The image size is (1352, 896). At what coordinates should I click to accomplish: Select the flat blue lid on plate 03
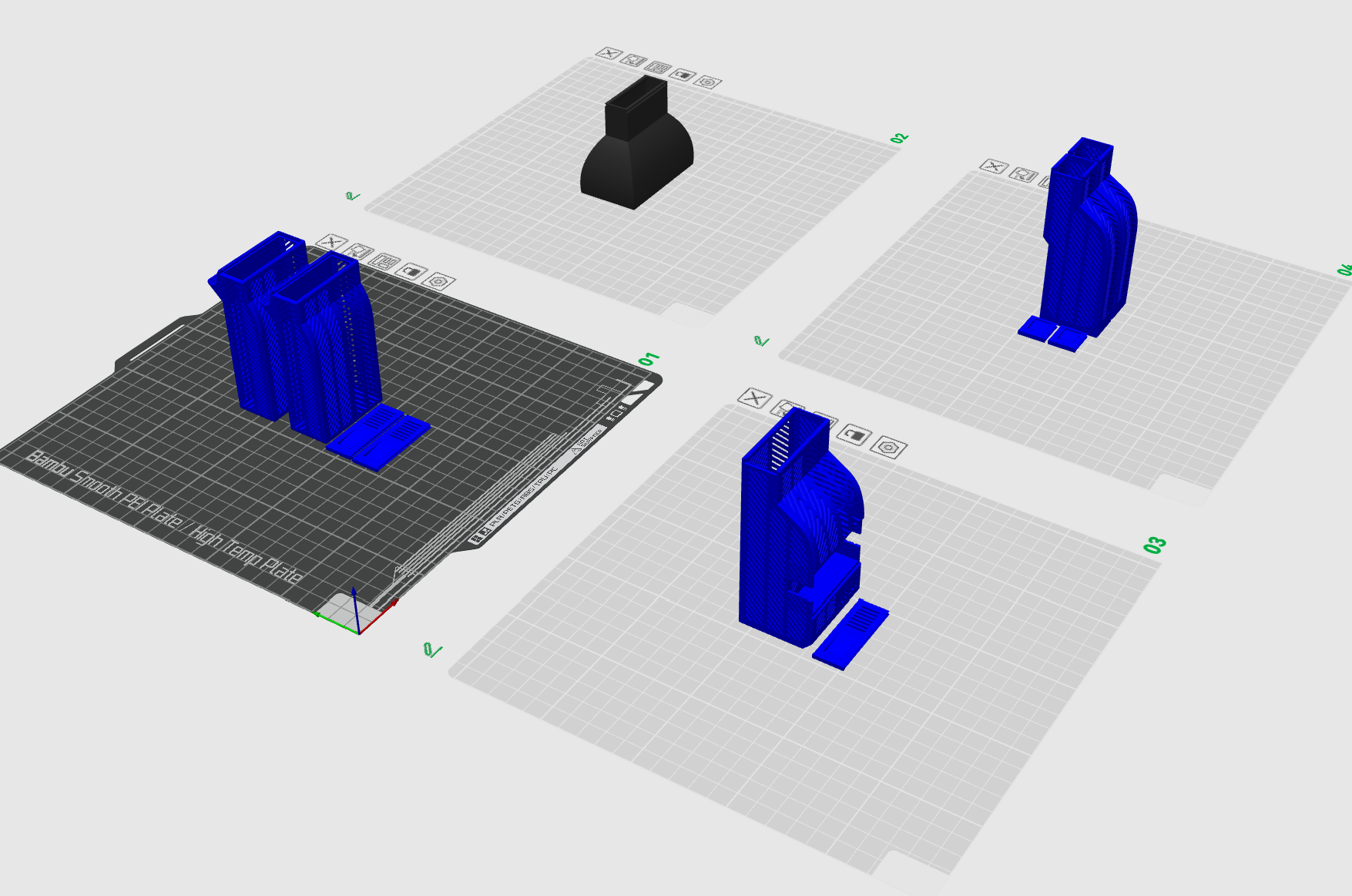(x=851, y=634)
